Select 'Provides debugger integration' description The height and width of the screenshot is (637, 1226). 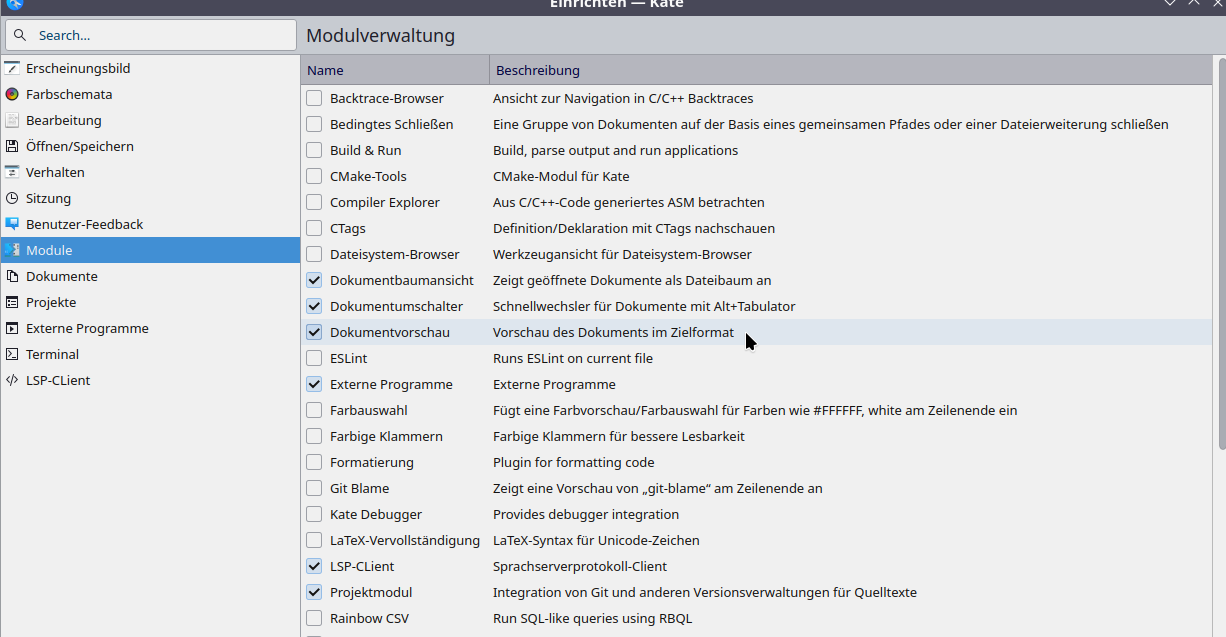[x=586, y=514]
